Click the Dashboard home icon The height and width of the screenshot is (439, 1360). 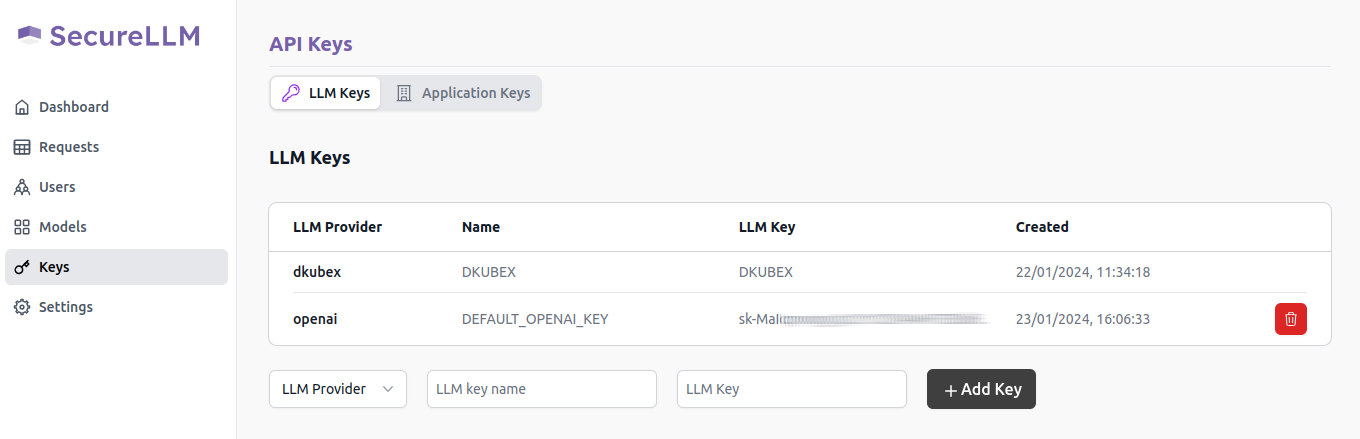tap(22, 107)
